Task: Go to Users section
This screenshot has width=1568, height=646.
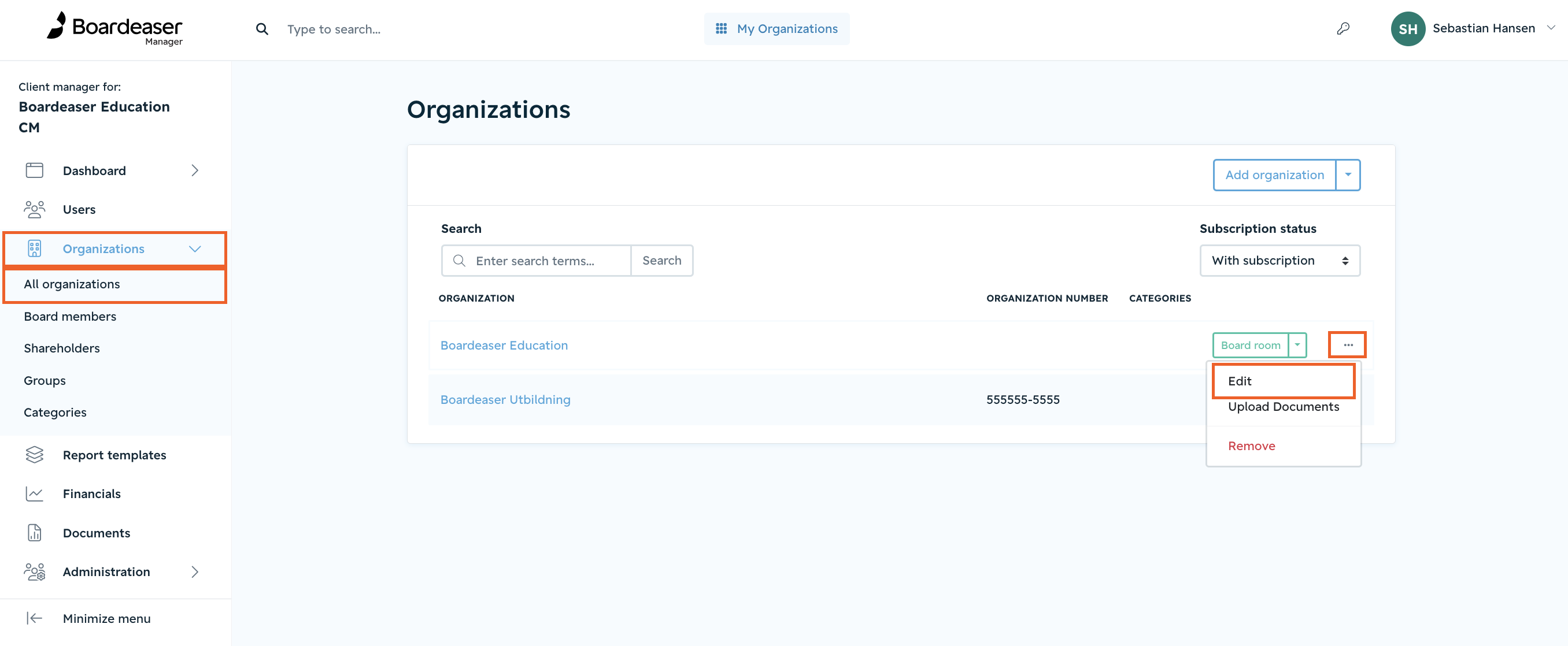Action: coord(79,209)
